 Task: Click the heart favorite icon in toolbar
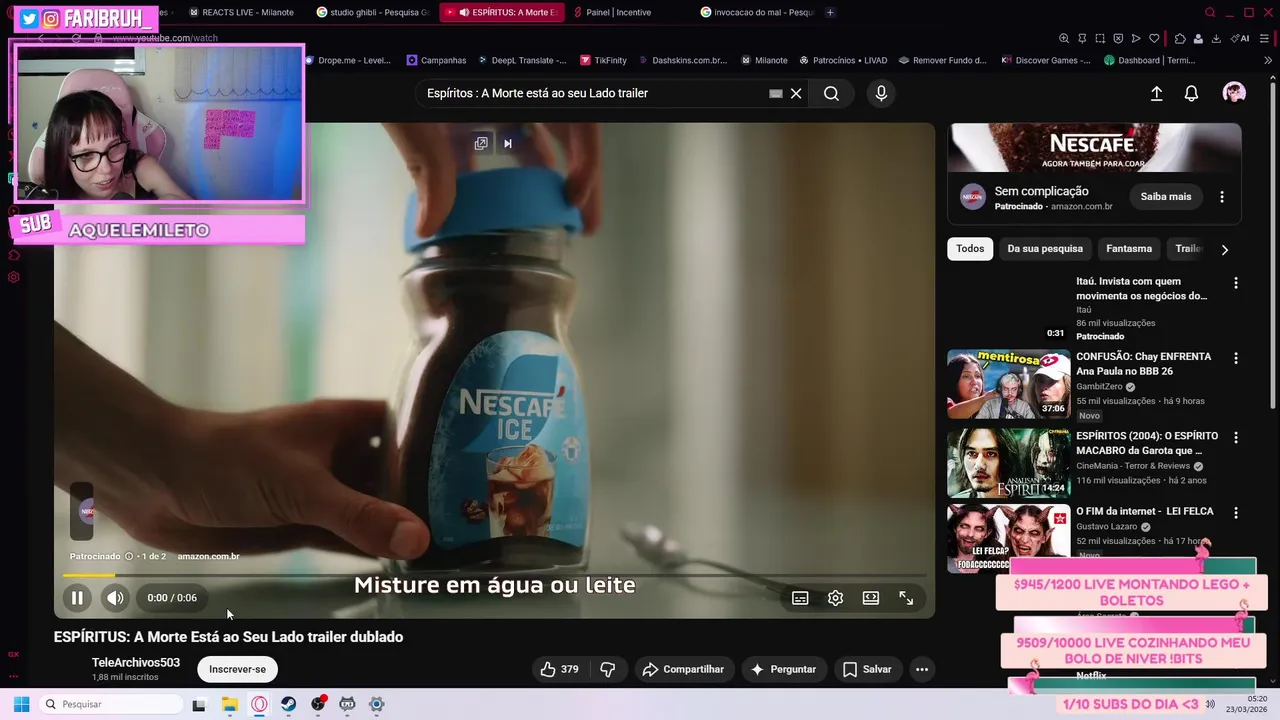point(1154,38)
